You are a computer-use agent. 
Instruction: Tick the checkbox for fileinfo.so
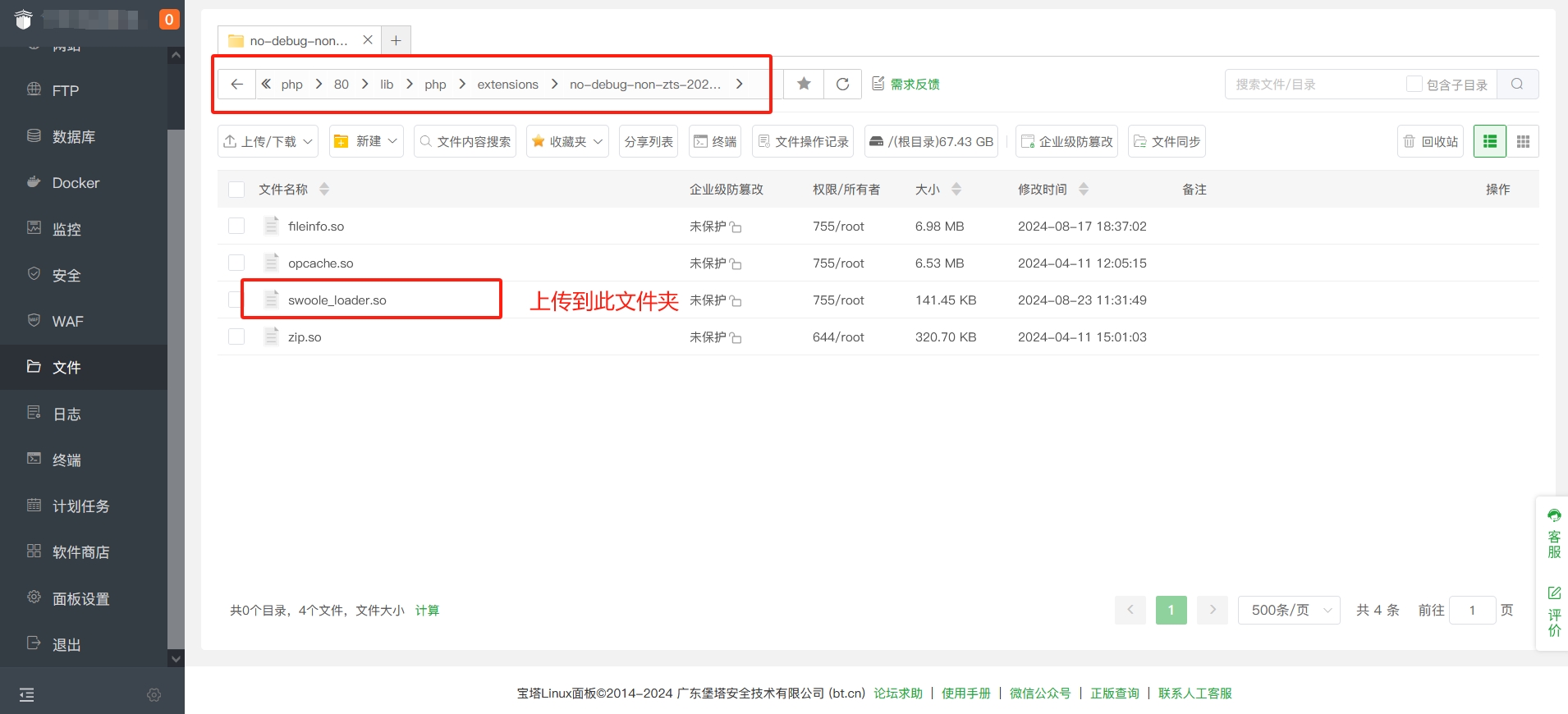236,226
